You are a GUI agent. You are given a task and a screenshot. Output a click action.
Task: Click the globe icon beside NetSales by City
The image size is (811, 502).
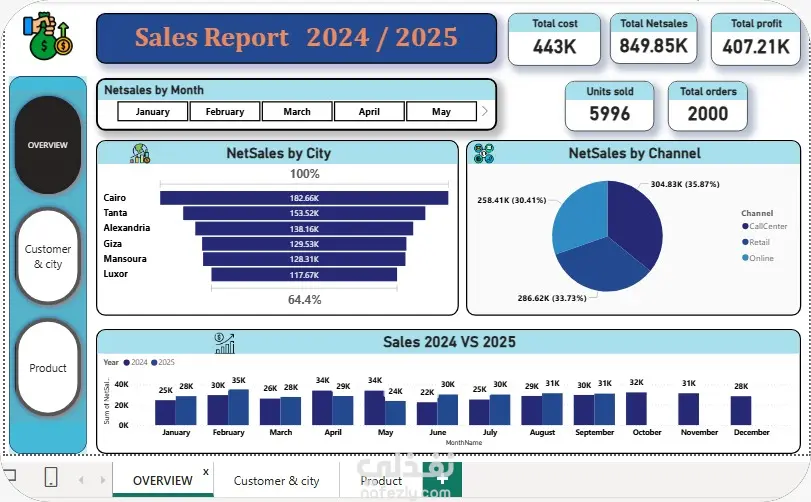[140, 154]
